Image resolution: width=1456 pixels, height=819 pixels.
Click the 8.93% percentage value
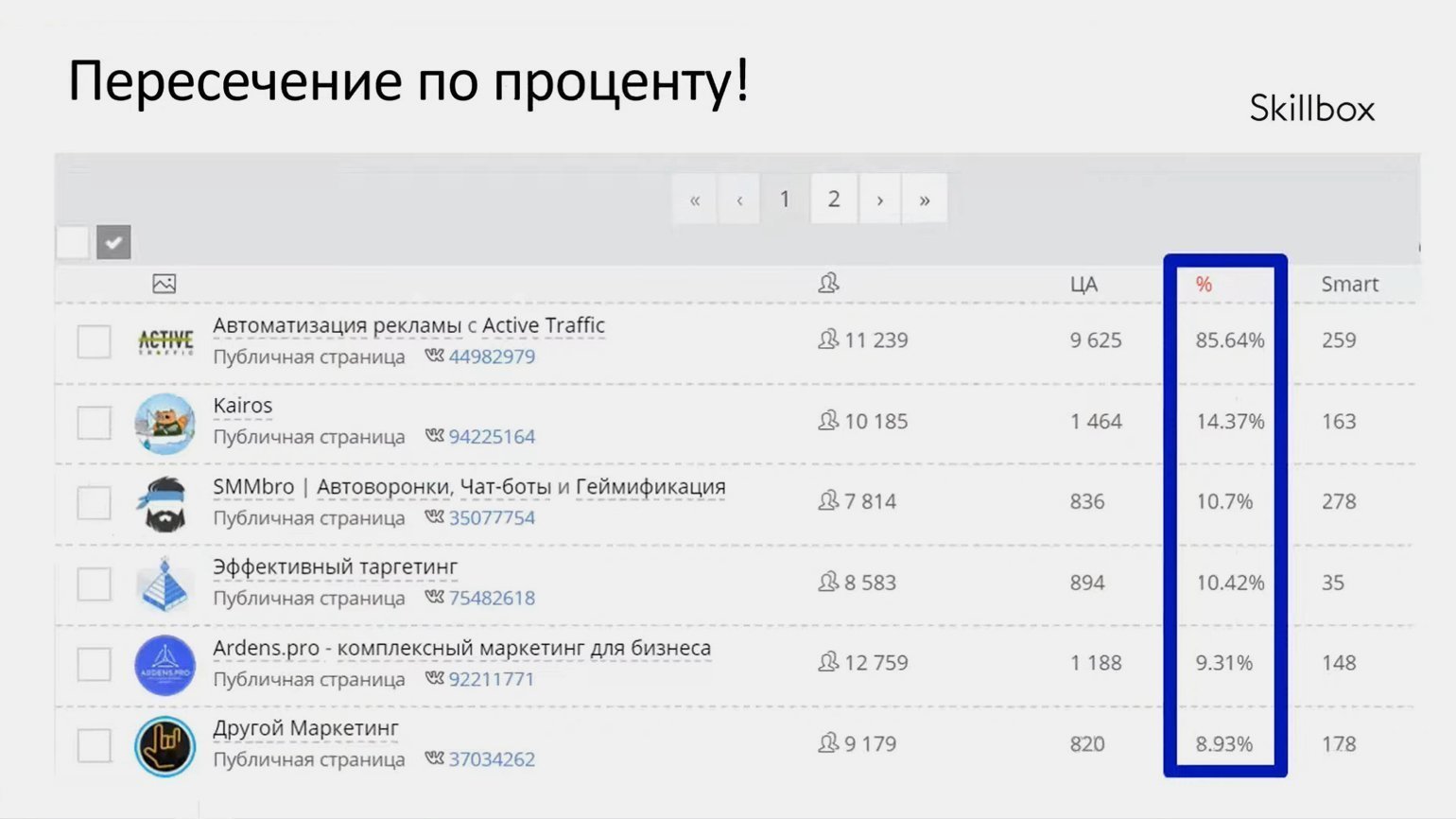point(1224,744)
